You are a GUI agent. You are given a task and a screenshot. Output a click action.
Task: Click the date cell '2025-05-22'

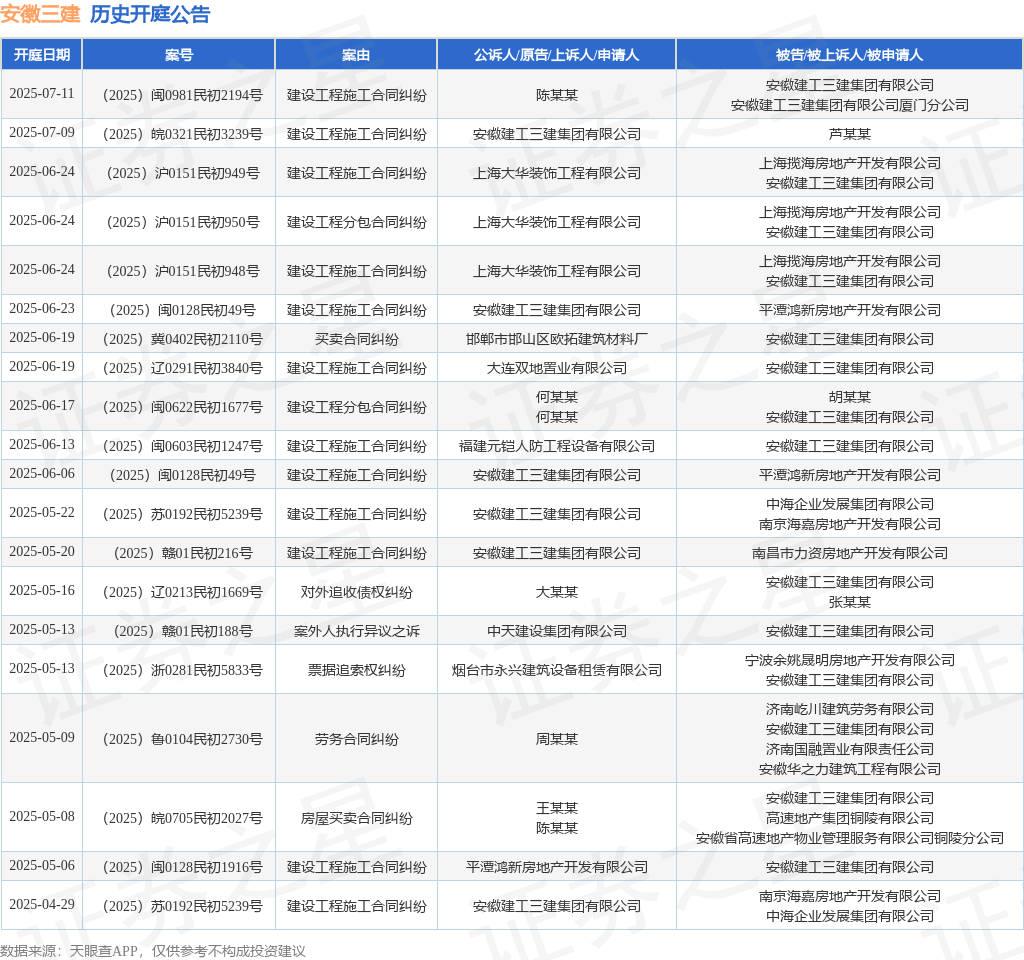pyautogui.click(x=42, y=513)
